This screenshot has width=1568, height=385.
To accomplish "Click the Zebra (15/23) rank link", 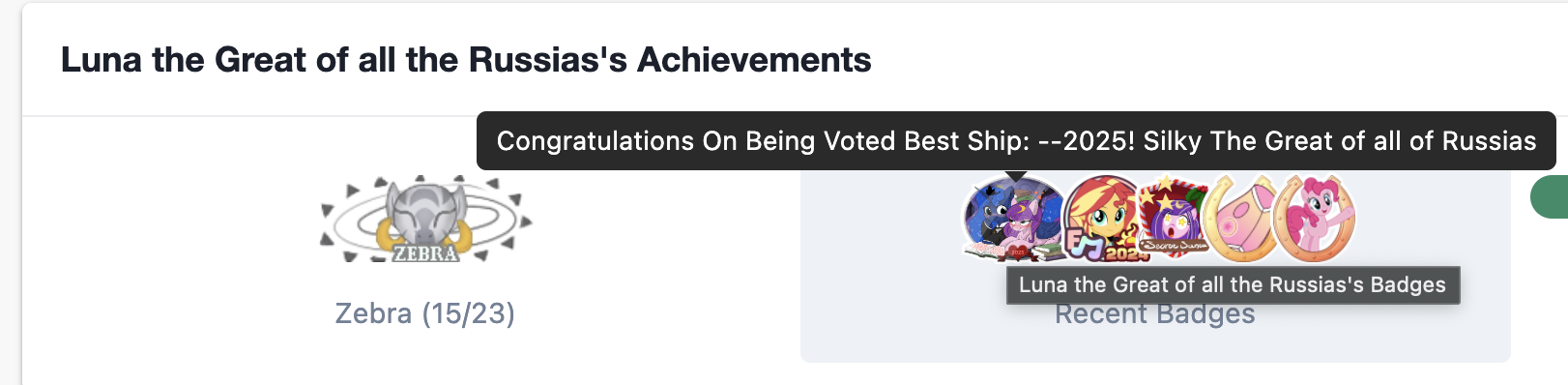I will tap(424, 313).
